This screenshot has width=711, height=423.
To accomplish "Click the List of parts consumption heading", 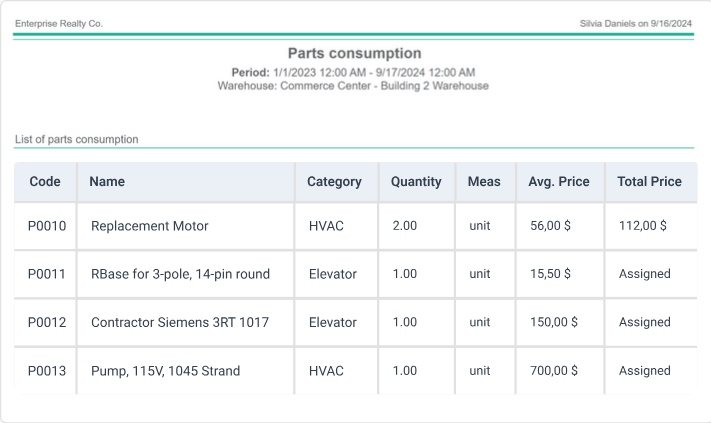I will (x=77, y=139).
